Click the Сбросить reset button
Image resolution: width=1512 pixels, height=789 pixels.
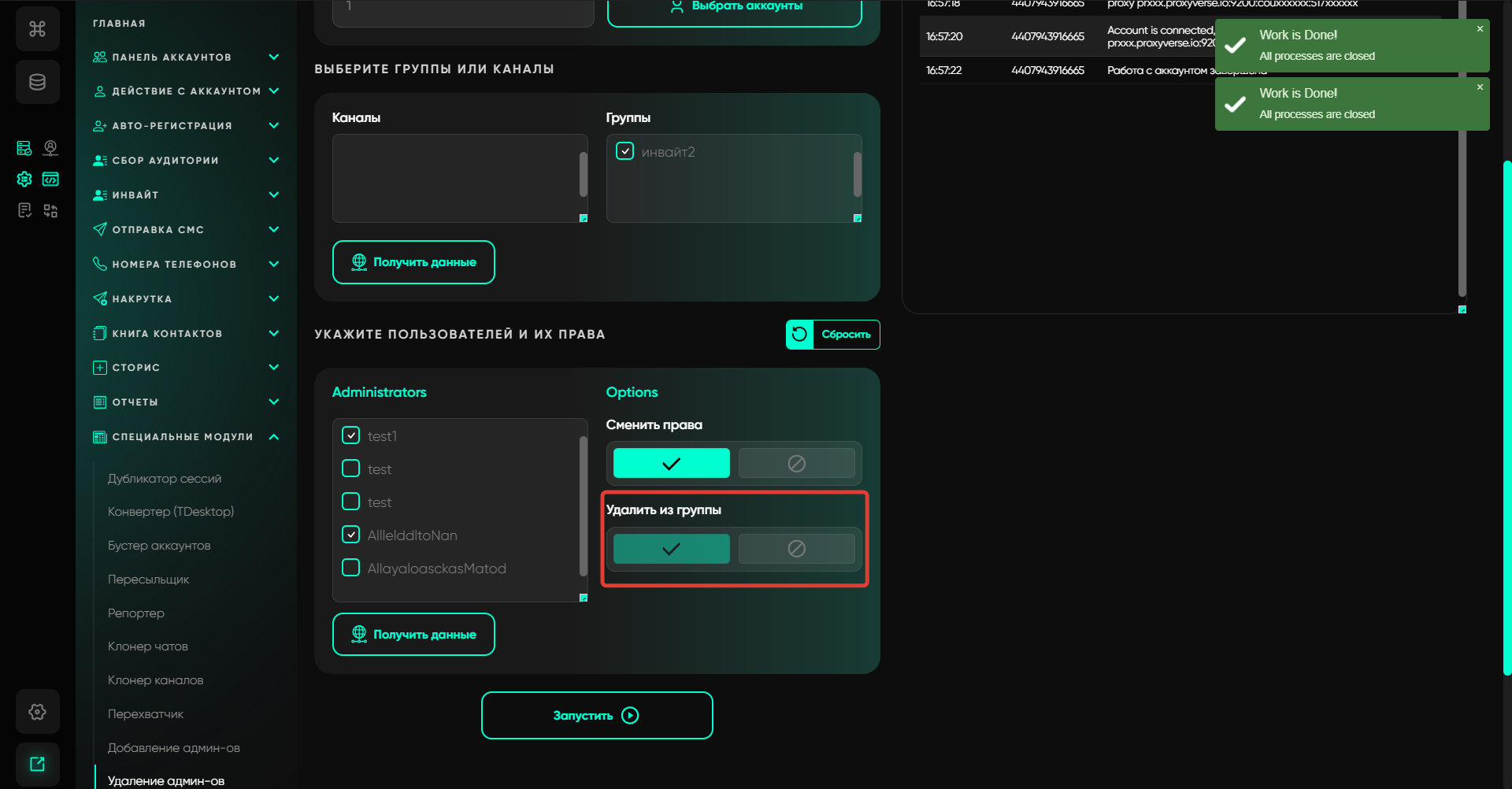tap(832, 335)
